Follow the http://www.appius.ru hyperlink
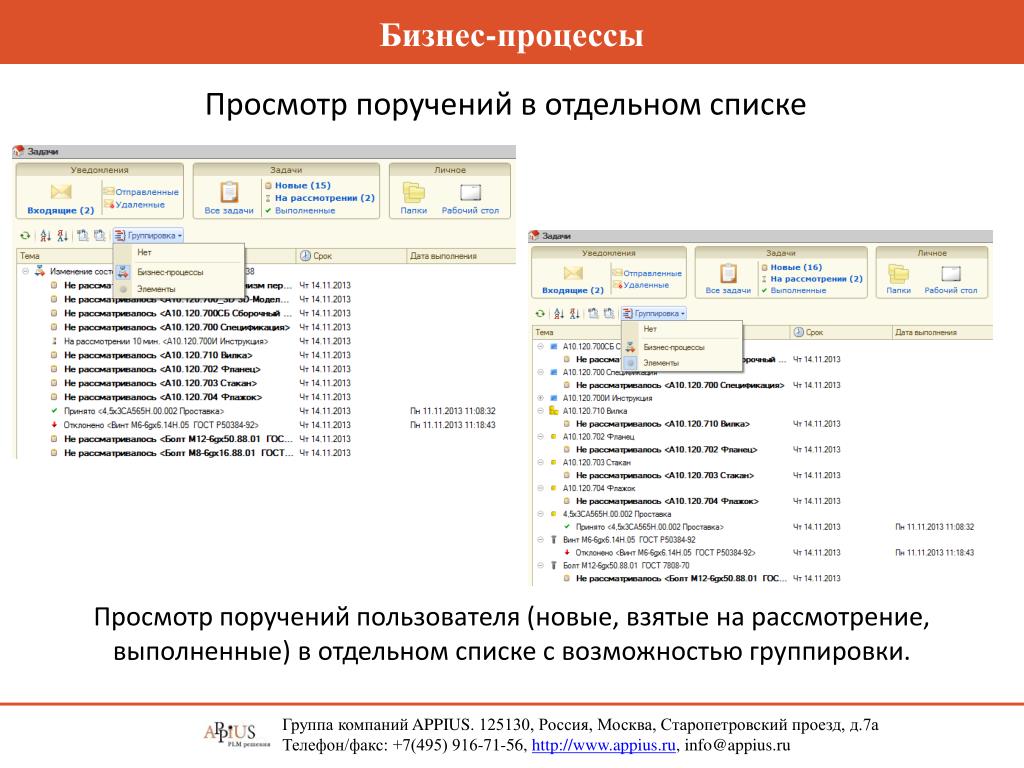Image resolution: width=1024 pixels, height=768 pixels. pos(603,745)
